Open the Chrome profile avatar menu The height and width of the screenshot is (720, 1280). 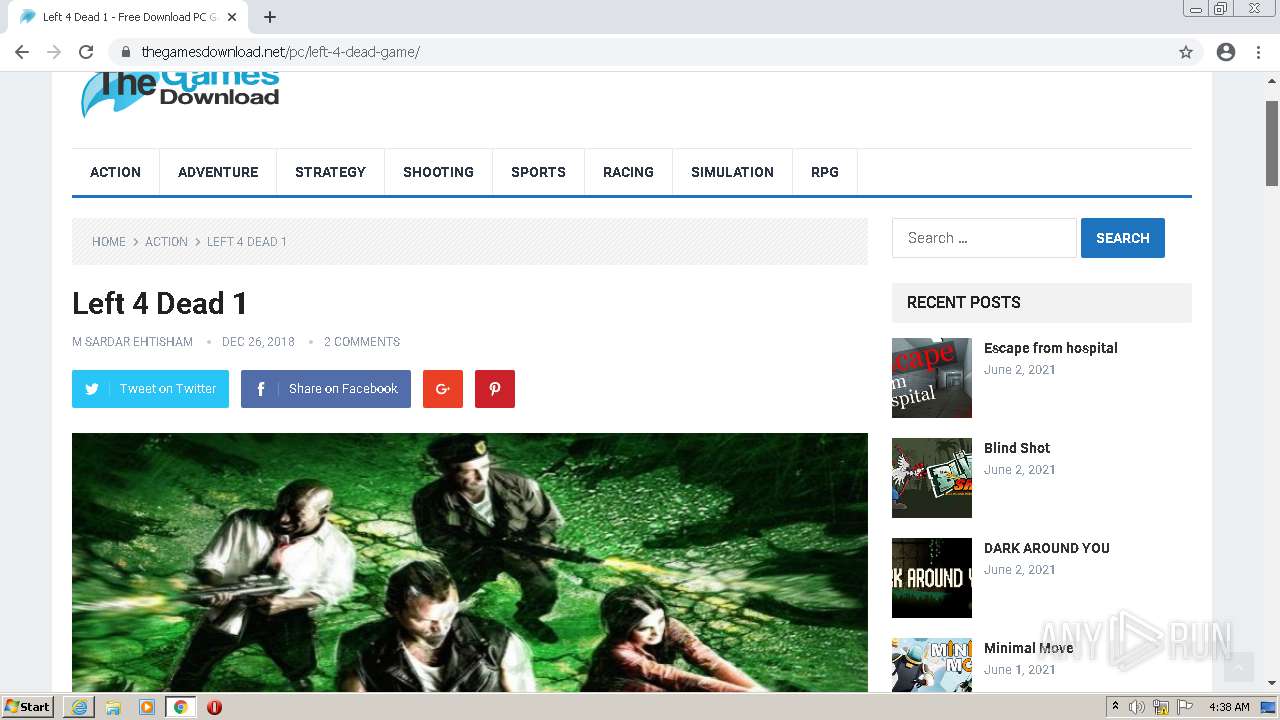(1226, 52)
